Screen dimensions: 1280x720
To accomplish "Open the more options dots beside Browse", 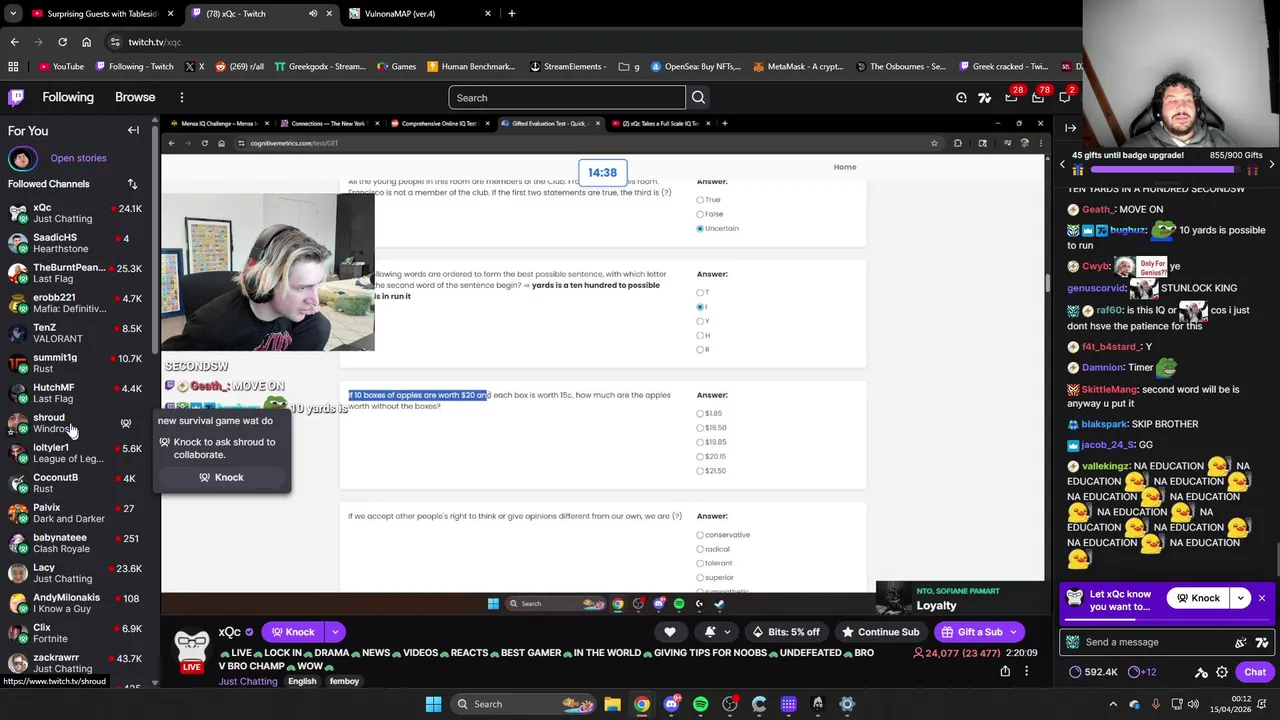I will 182,98.
